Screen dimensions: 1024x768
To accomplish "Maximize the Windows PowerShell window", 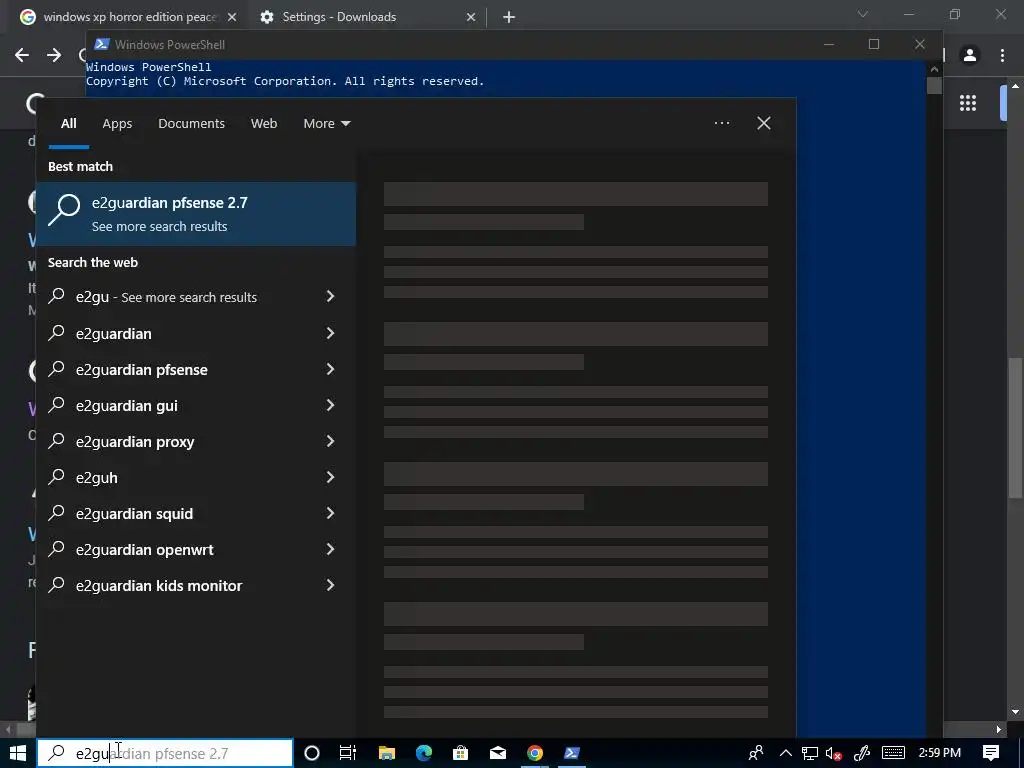I will [874, 44].
